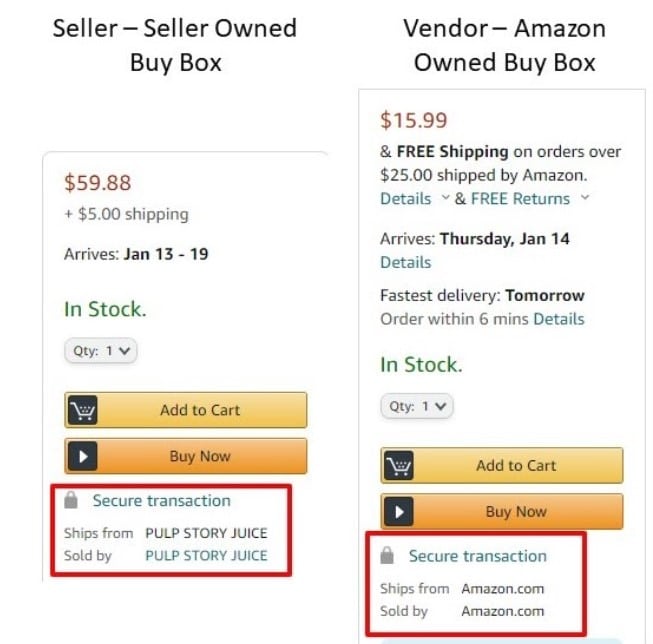653x644 pixels.
Task: Open the Qty dropdown in Amazon box
Action: (418, 406)
